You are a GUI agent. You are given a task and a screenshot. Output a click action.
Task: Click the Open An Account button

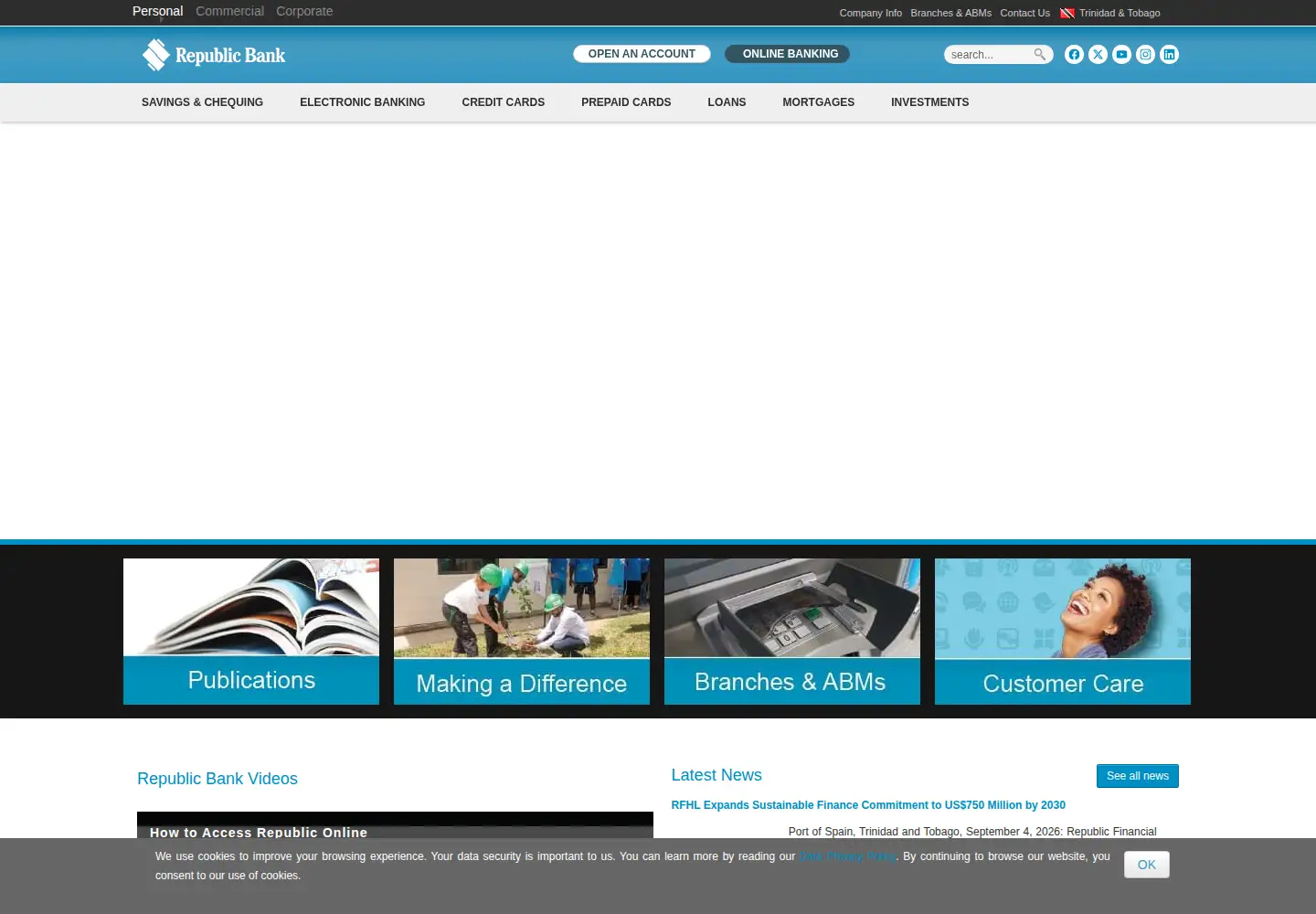[642, 54]
